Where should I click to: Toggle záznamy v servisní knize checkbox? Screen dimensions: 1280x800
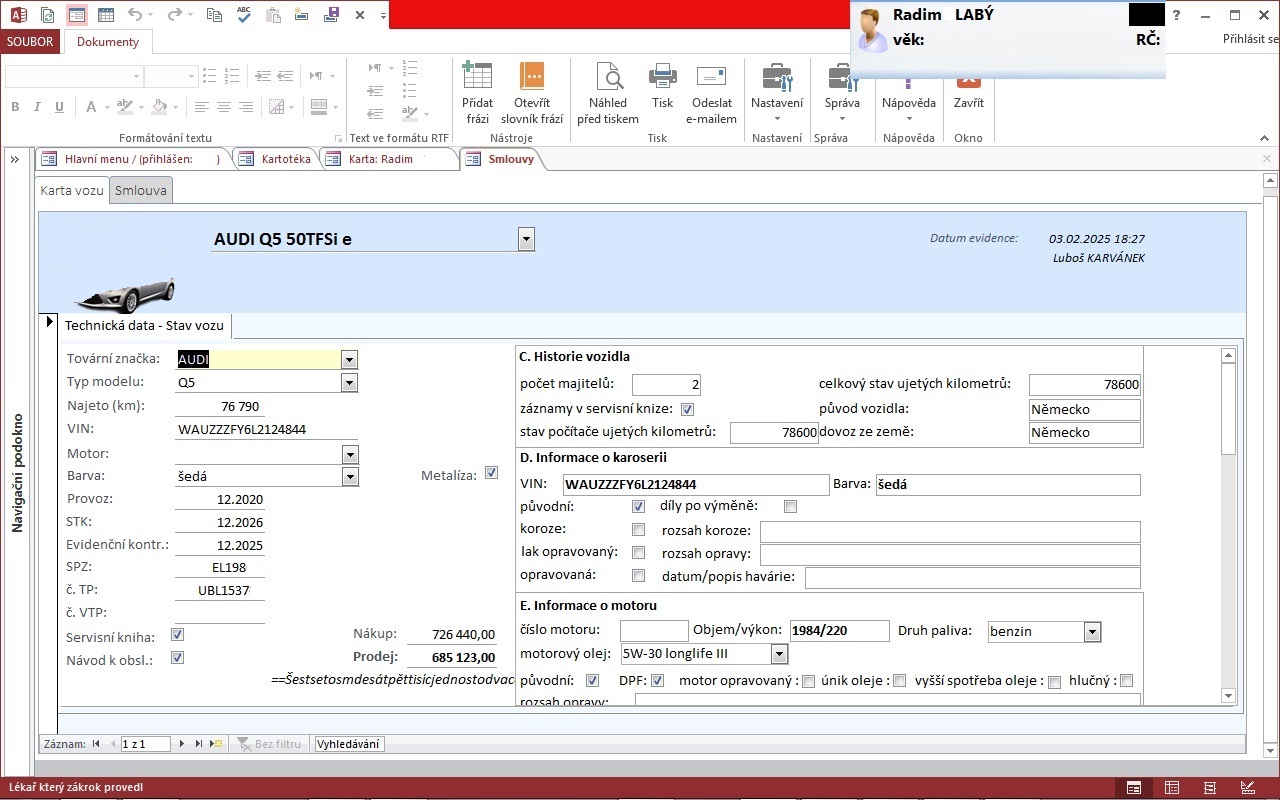(687, 409)
